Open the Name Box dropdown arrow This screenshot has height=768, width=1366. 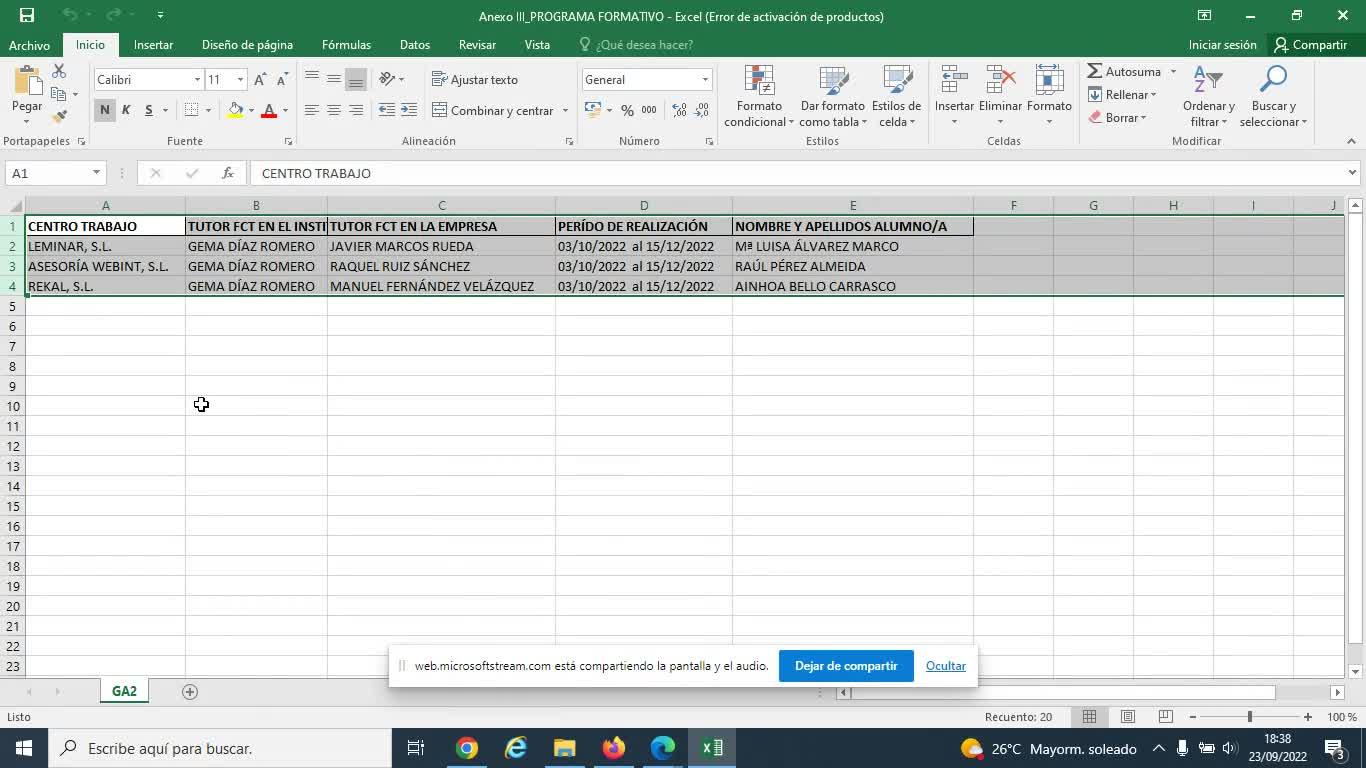click(96, 173)
